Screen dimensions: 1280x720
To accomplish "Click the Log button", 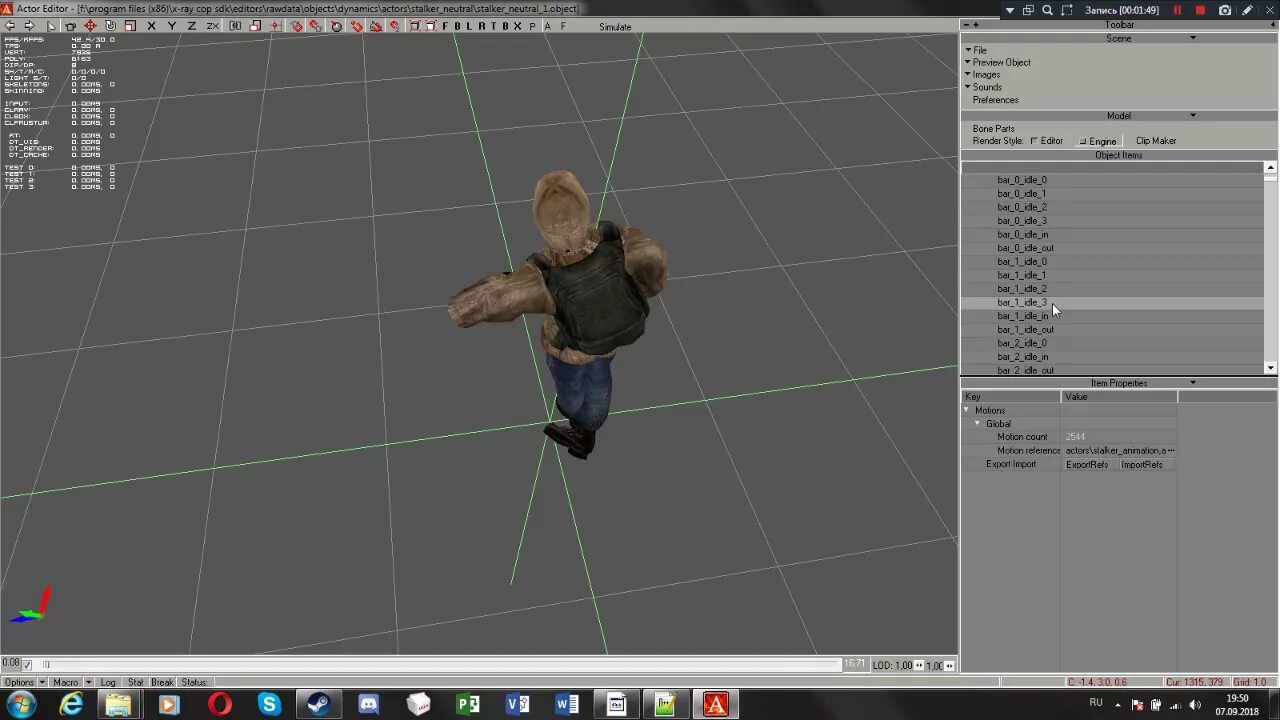I will (x=108, y=682).
